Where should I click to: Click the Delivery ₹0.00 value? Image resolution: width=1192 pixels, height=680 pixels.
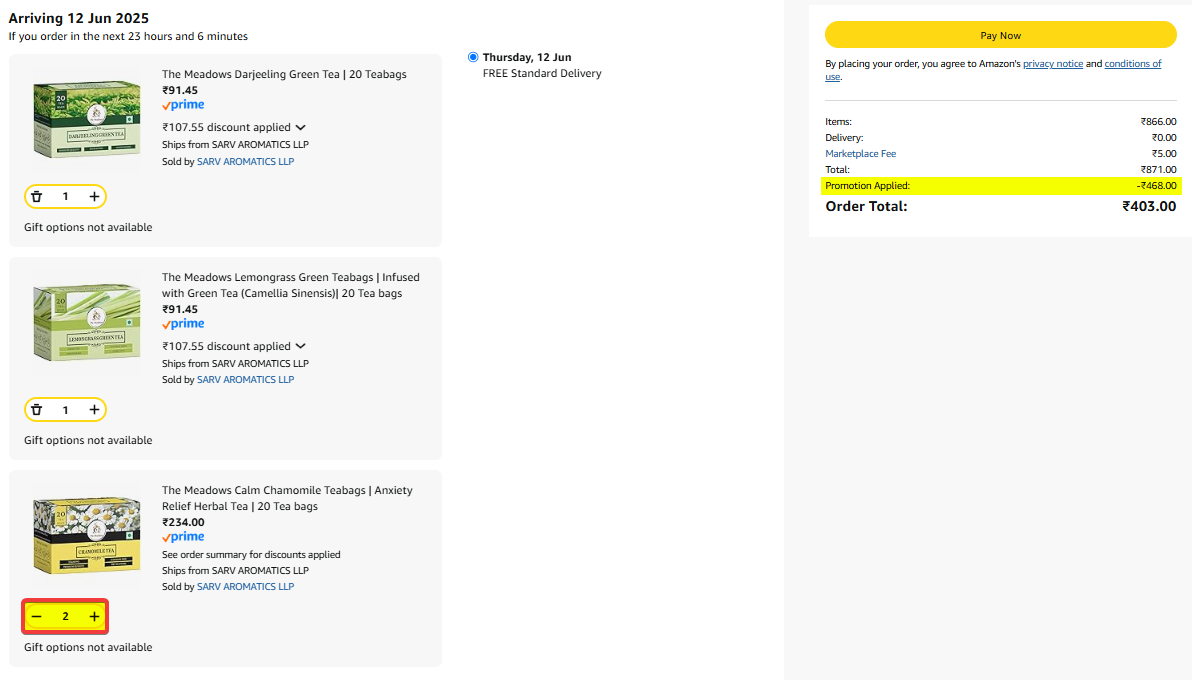tap(1164, 138)
